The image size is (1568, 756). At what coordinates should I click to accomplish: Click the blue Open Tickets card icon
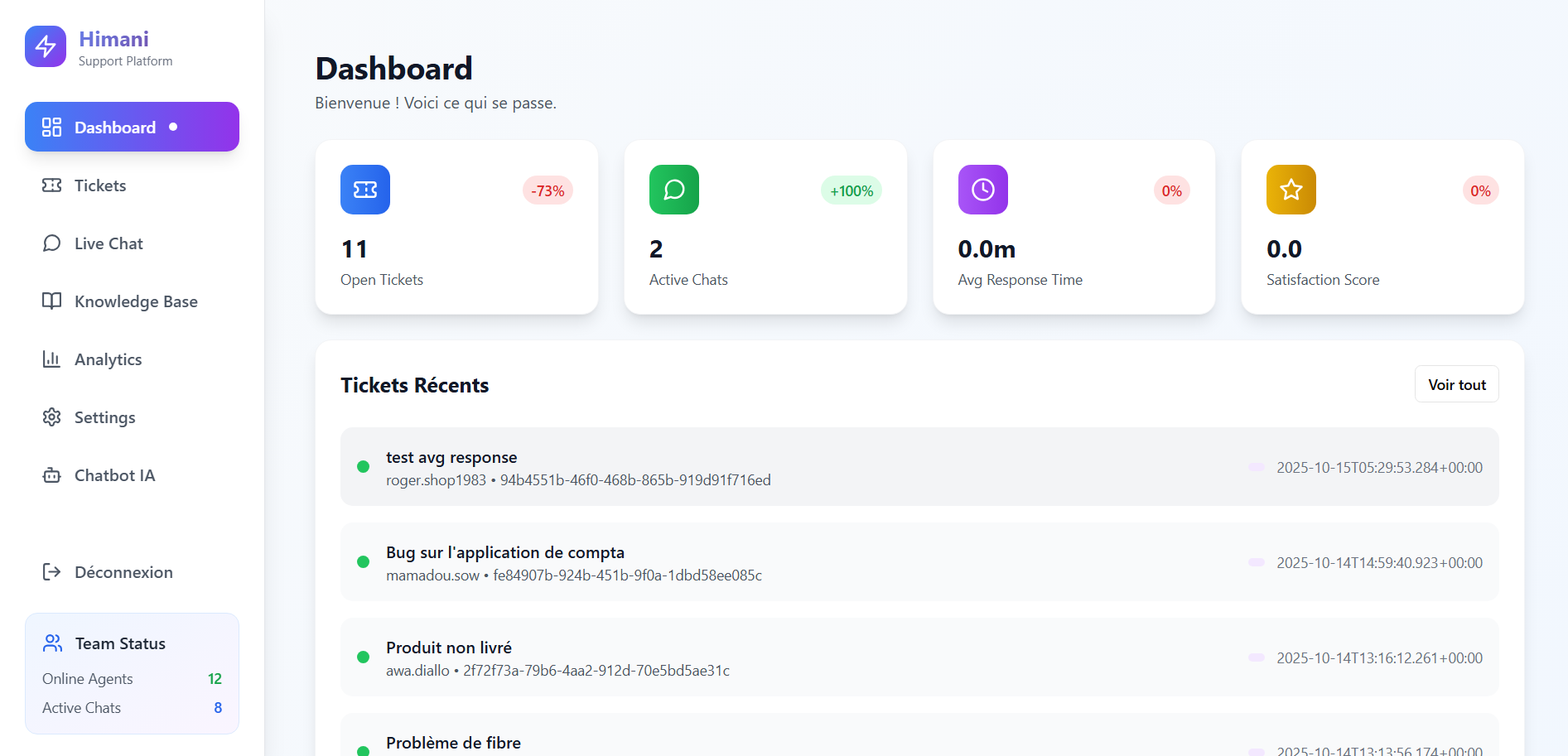tap(365, 190)
